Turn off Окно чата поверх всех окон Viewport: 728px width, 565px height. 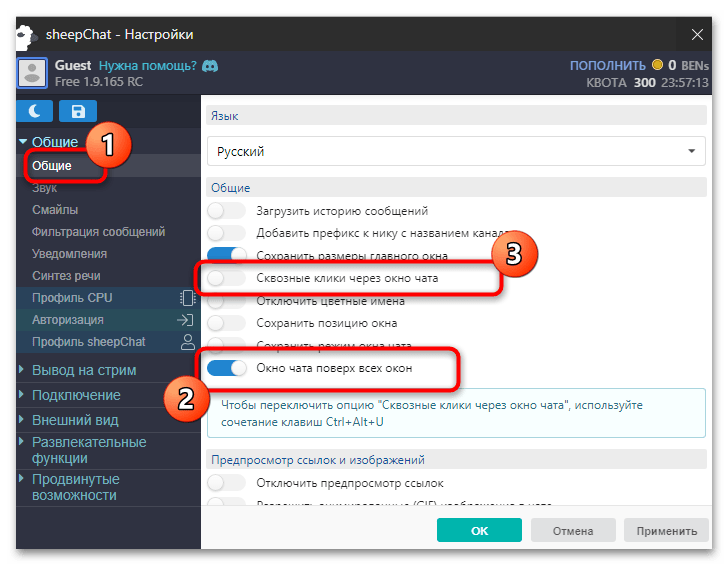click(x=227, y=368)
